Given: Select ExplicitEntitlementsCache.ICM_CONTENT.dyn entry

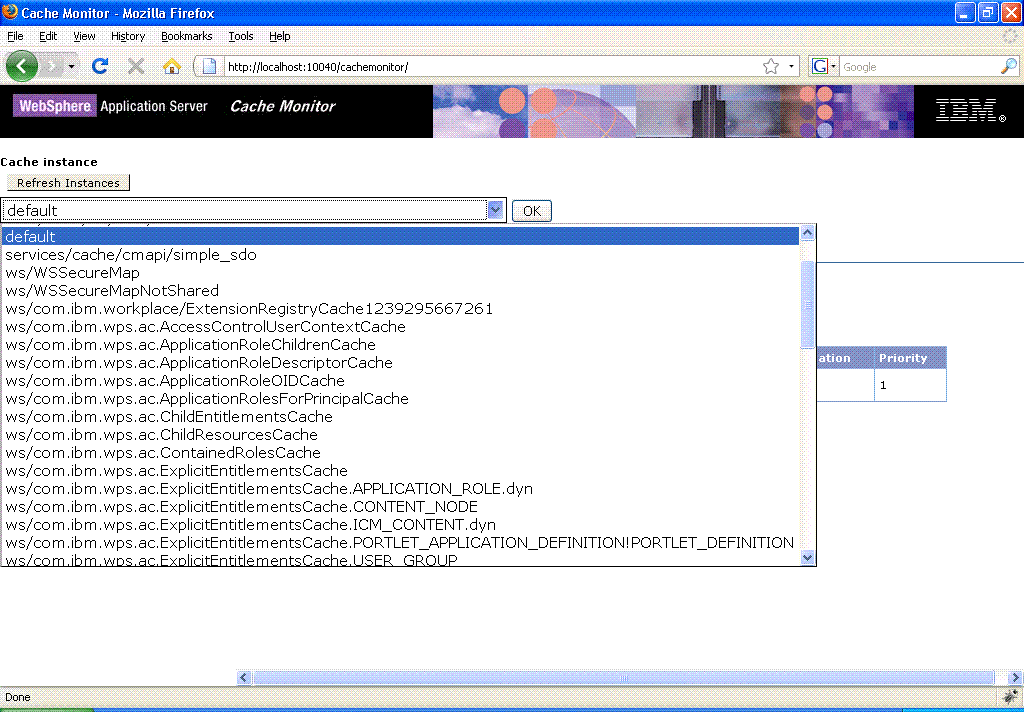Looking at the screenshot, I should click(400, 525).
